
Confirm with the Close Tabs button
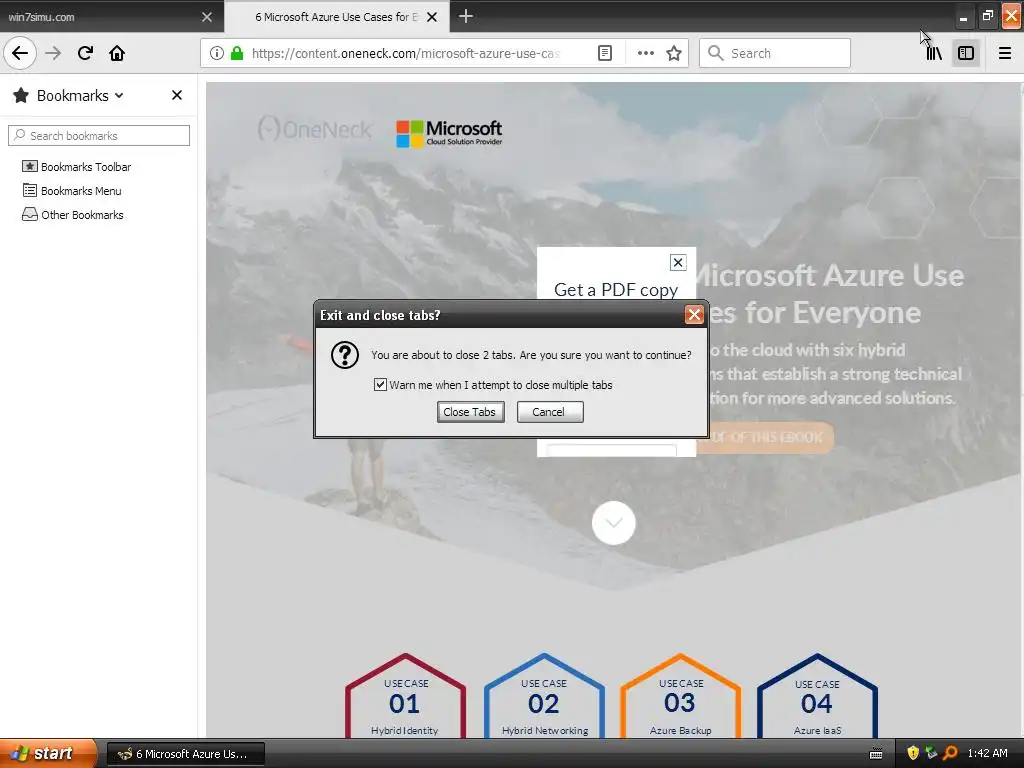coord(470,412)
